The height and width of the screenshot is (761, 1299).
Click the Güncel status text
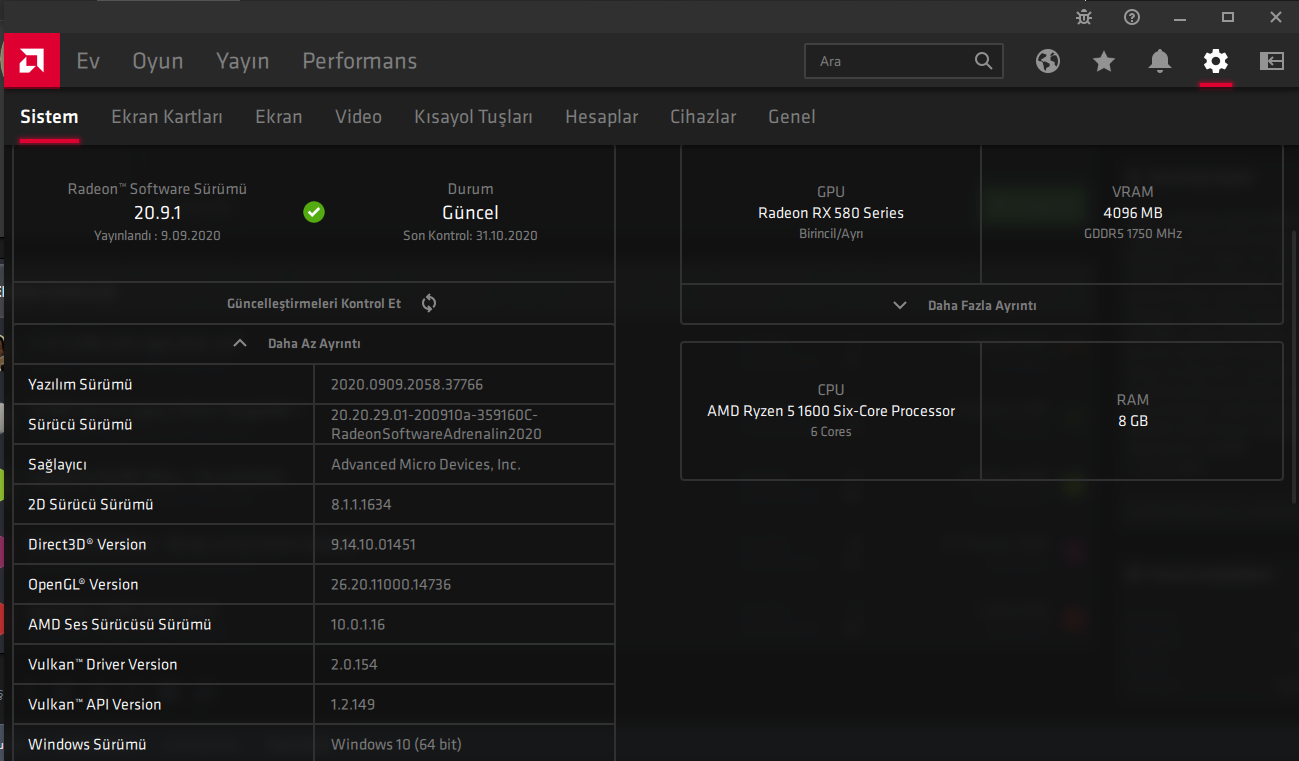470,212
